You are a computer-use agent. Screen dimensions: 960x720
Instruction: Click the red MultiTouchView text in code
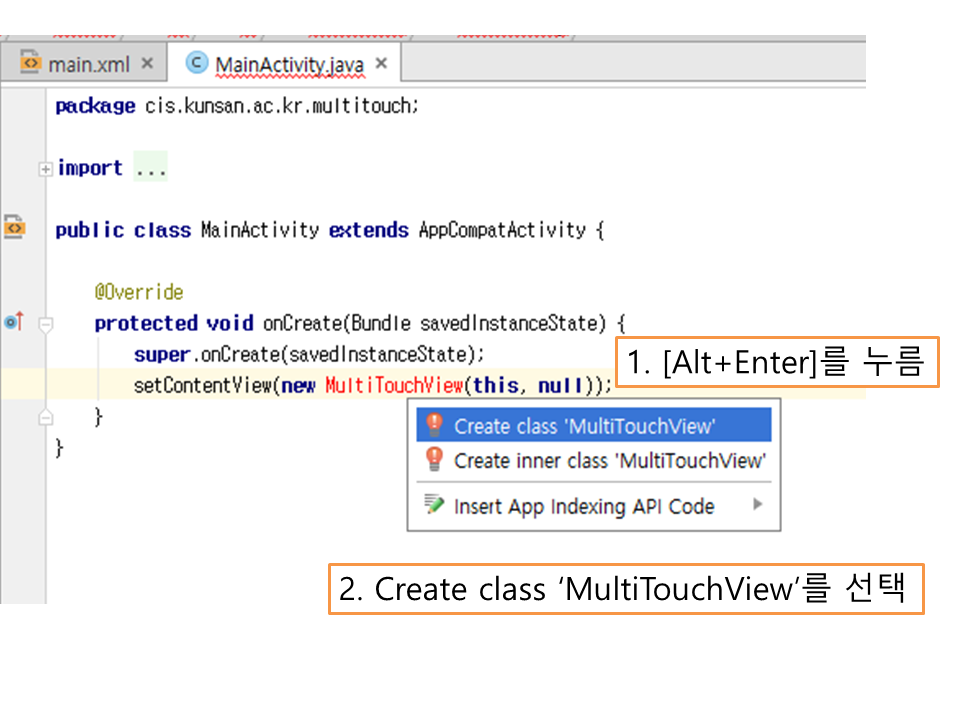pos(394,386)
